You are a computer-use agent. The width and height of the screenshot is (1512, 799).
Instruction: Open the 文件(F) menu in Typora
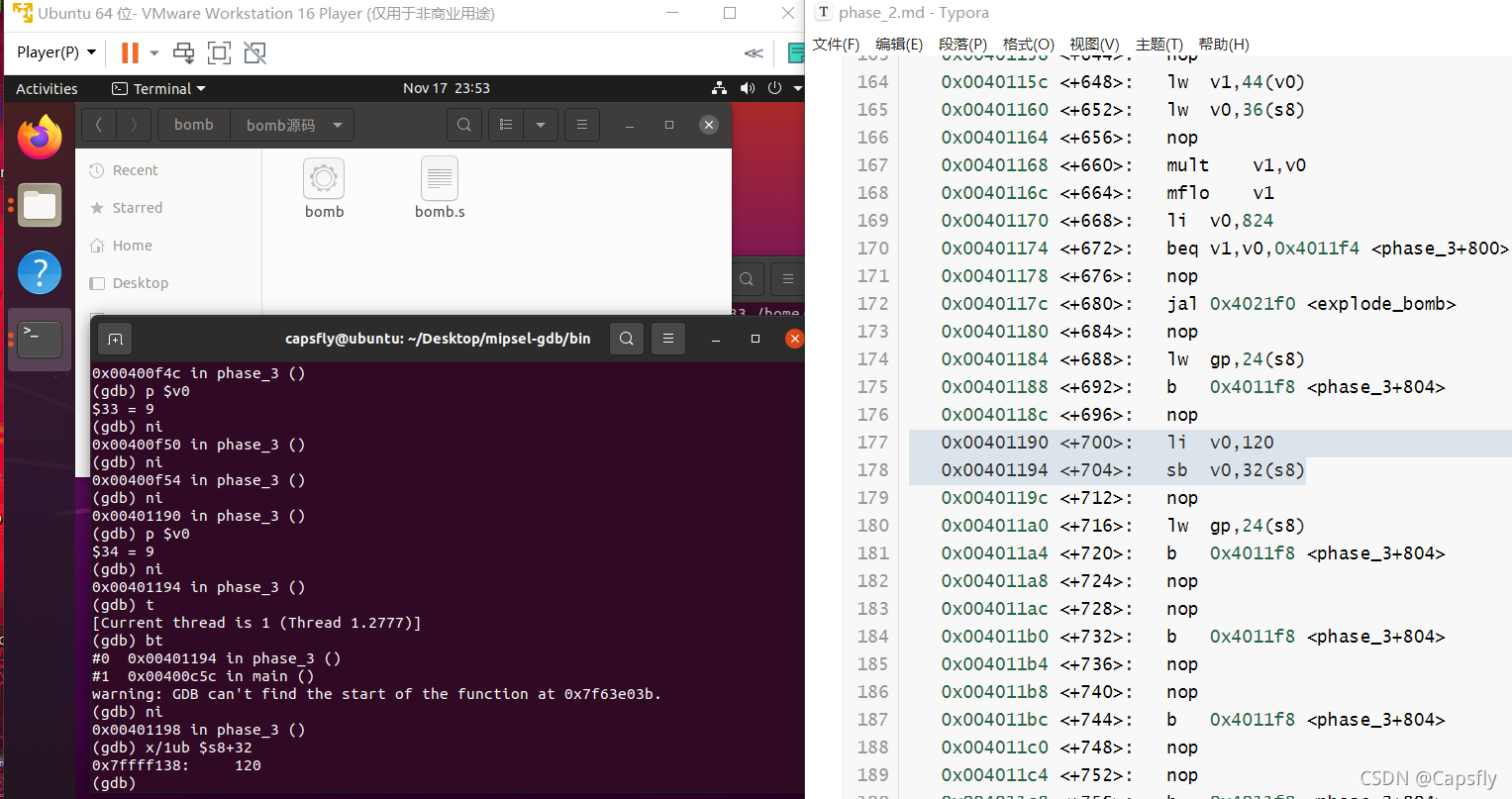[x=837, y=45]
